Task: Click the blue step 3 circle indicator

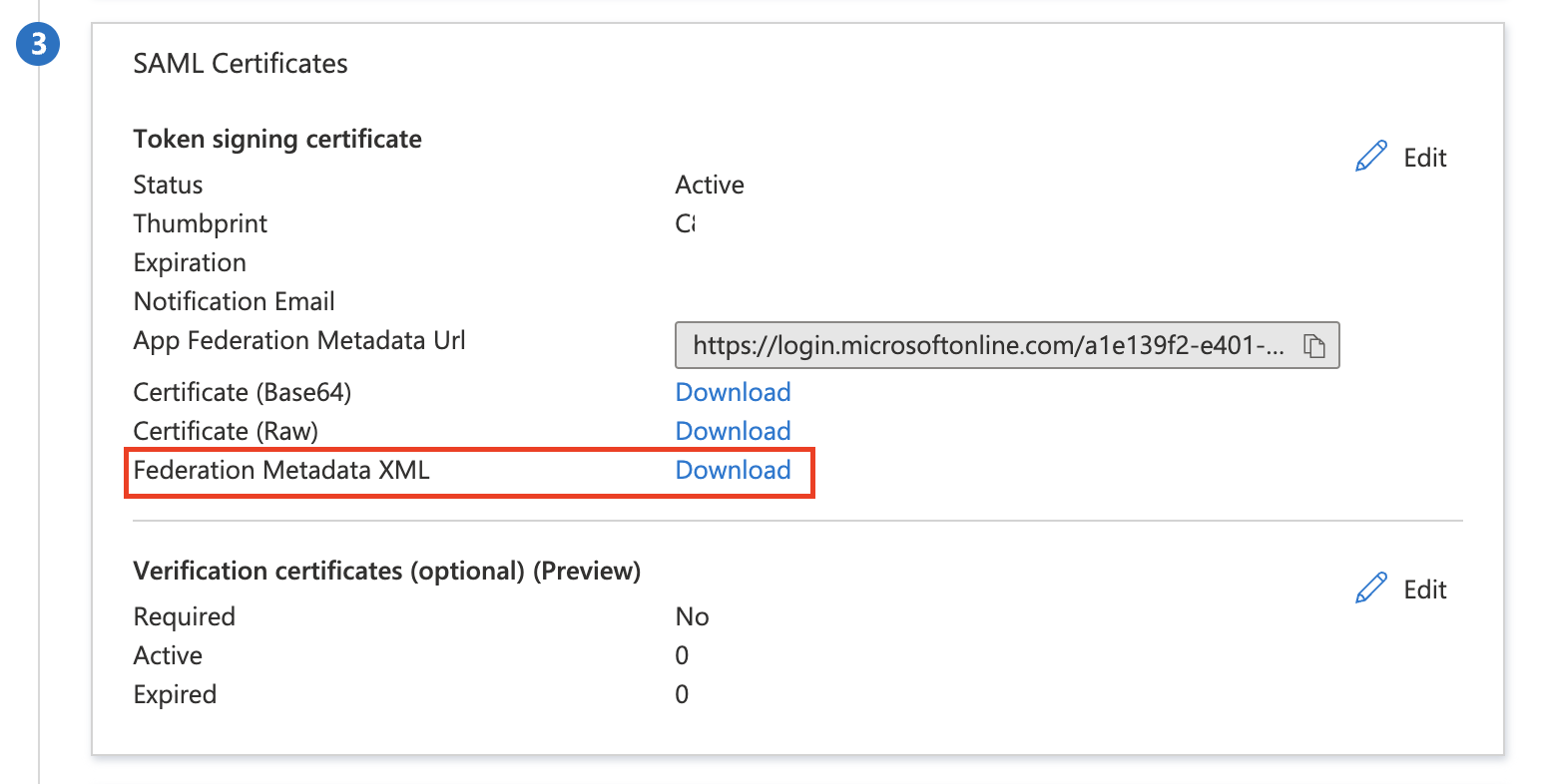Action: pyautogui.click(x=38, y=44)
